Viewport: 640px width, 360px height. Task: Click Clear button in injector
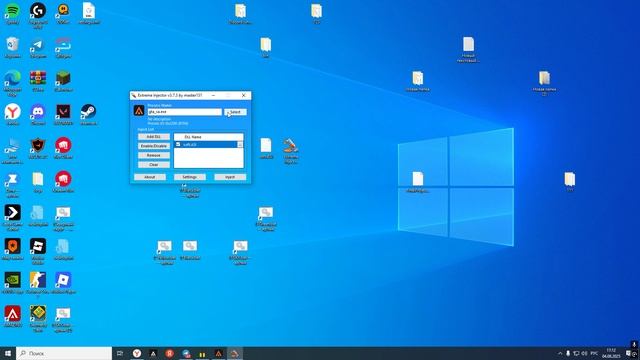coord(153,165)
